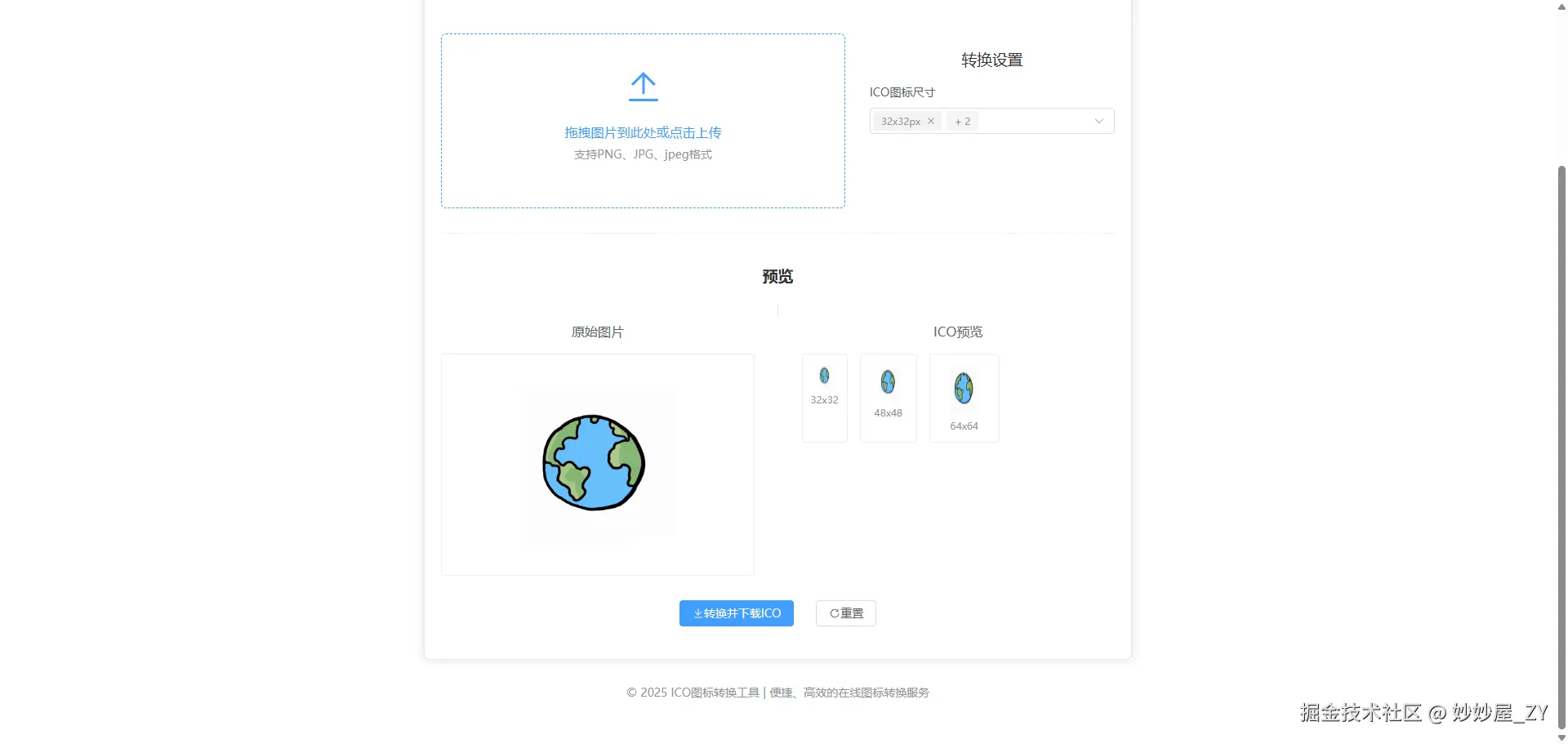1568x744 pixels.
Task: Select the 48x48 ICO preview thumbnail
Action: (889, 398)
